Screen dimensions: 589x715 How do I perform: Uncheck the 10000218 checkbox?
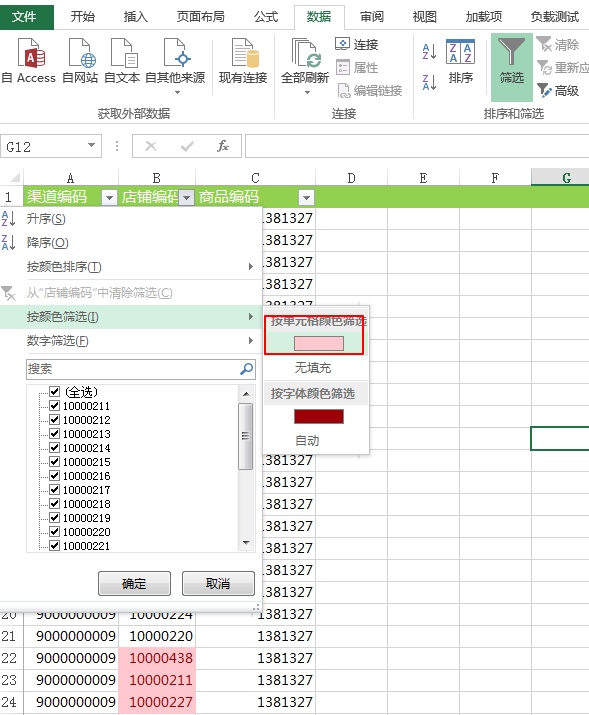54,503
